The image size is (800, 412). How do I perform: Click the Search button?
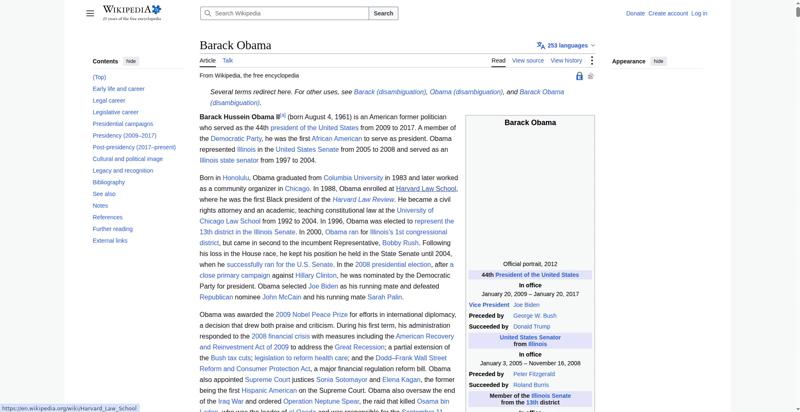383,13
